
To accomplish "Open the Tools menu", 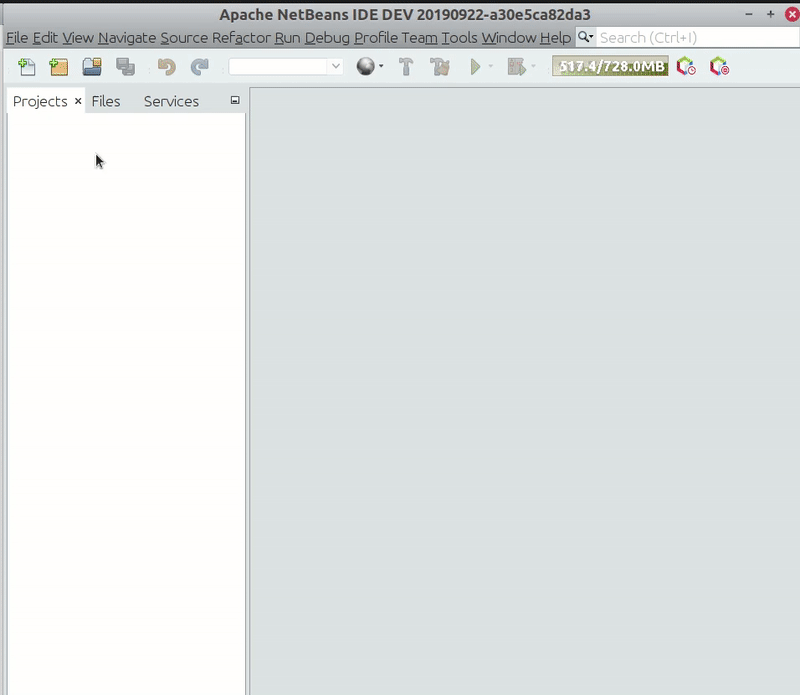I will click(460, 38).
